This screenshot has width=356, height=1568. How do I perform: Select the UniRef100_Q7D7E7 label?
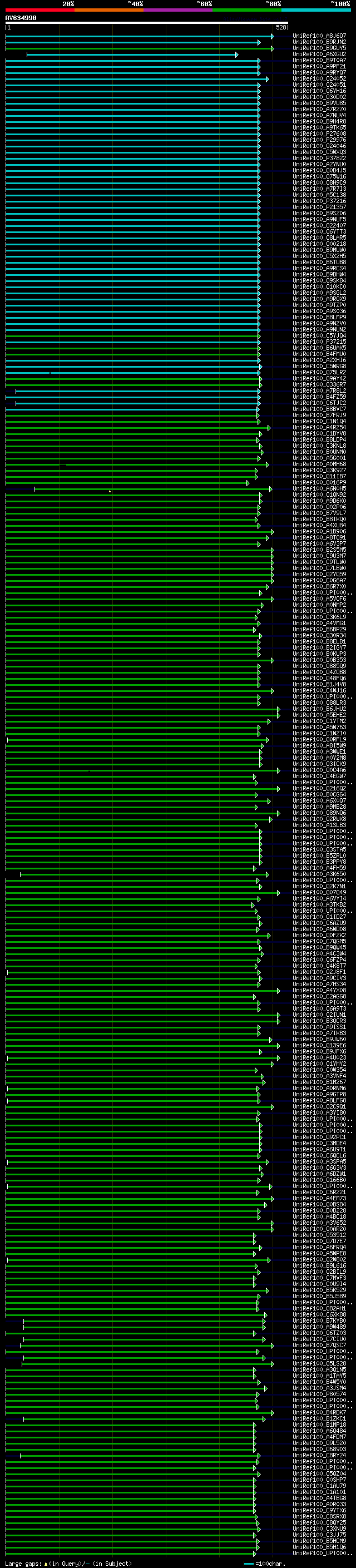[319, 1241]
